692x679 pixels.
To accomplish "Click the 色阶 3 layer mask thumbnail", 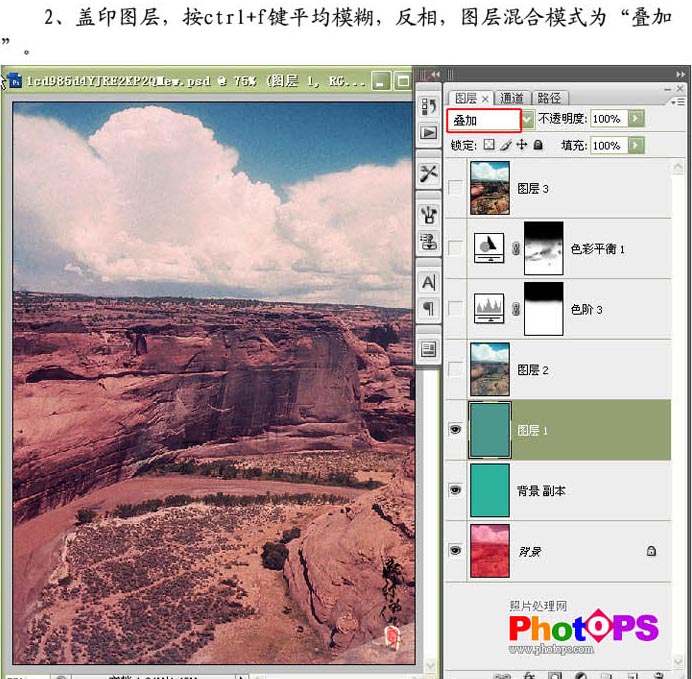I will pos(543,309).
